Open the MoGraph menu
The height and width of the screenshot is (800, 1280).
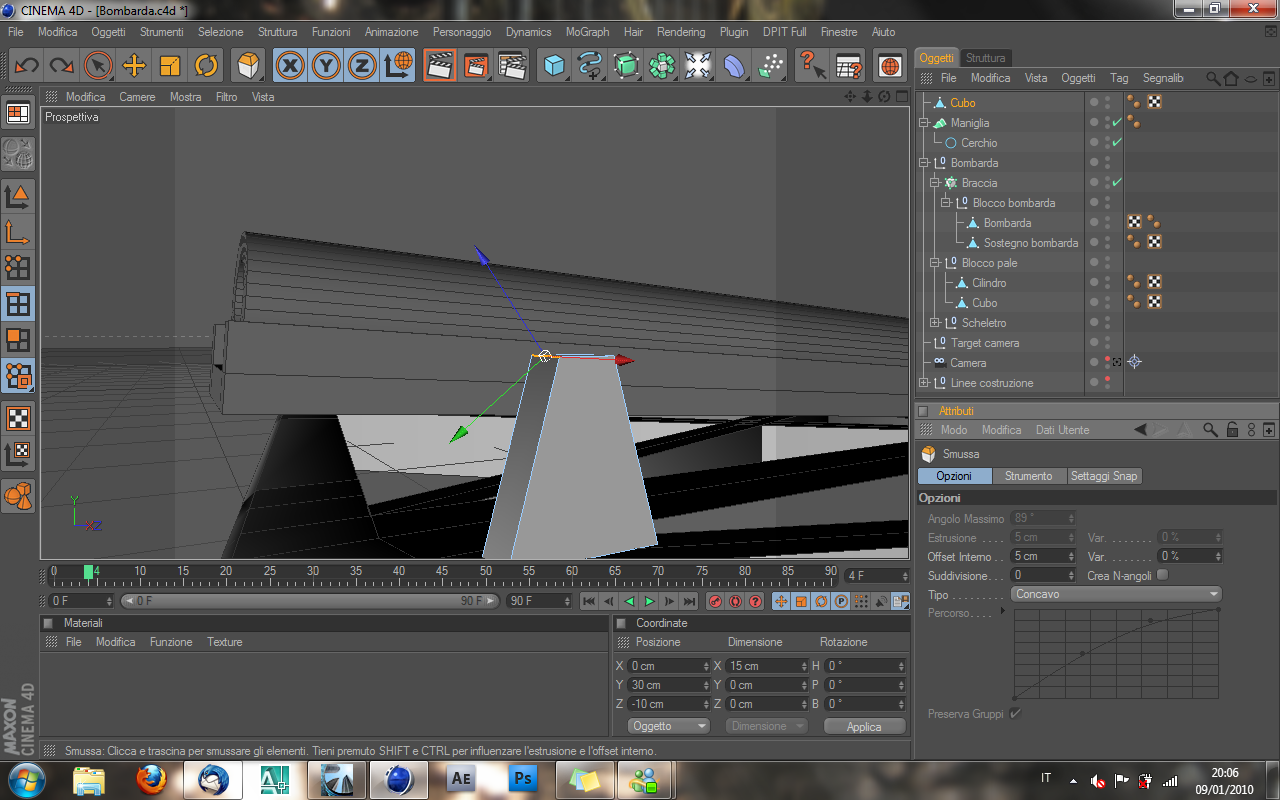point(587,32)
